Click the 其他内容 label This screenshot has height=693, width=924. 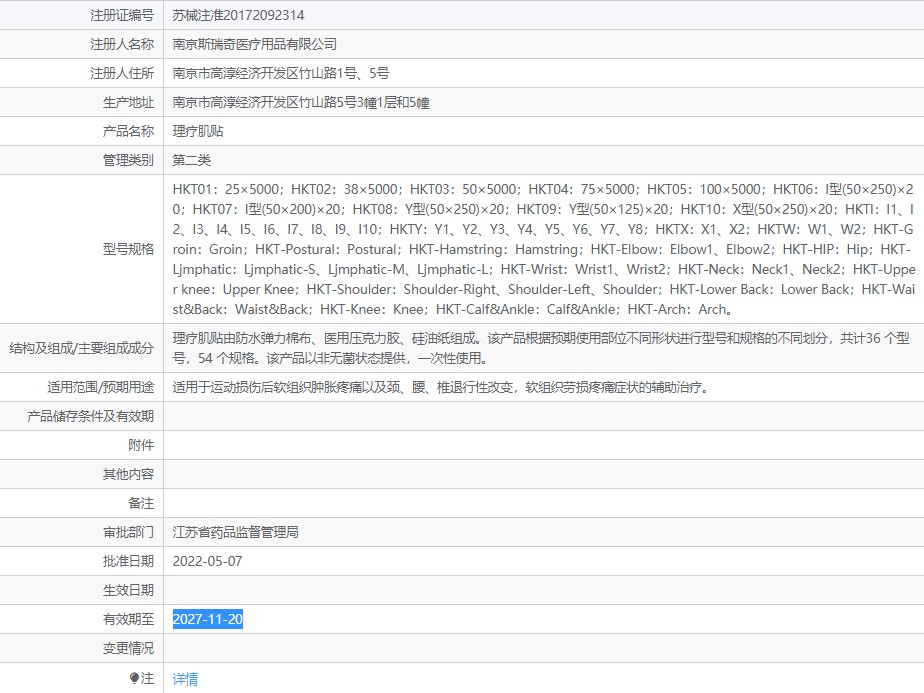tap(128, 474)
